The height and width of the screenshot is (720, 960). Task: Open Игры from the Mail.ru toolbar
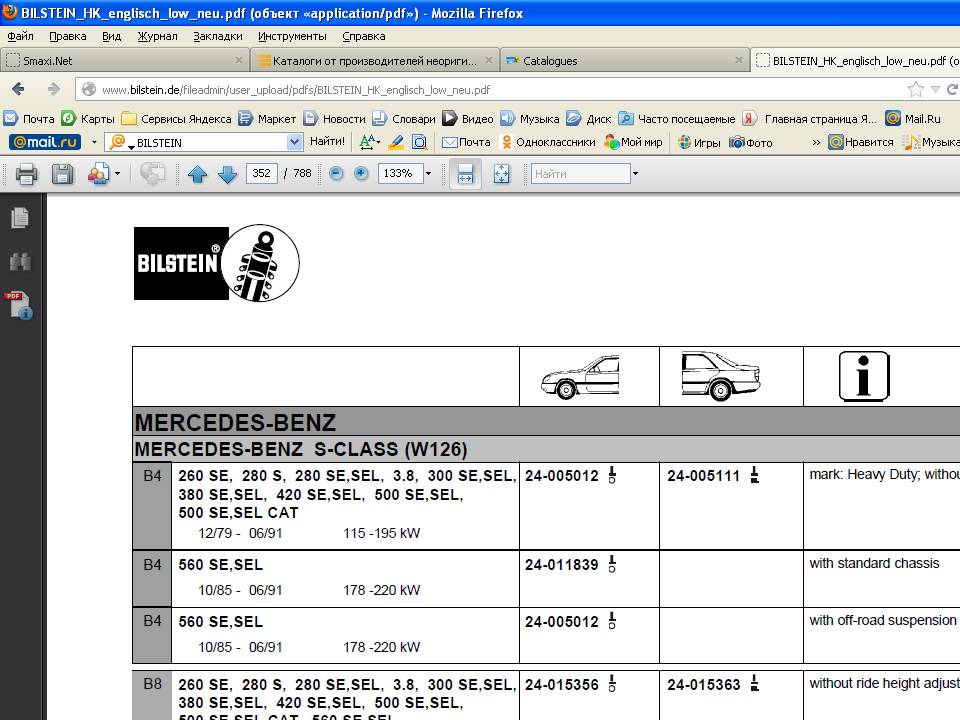tap(699, 142)
